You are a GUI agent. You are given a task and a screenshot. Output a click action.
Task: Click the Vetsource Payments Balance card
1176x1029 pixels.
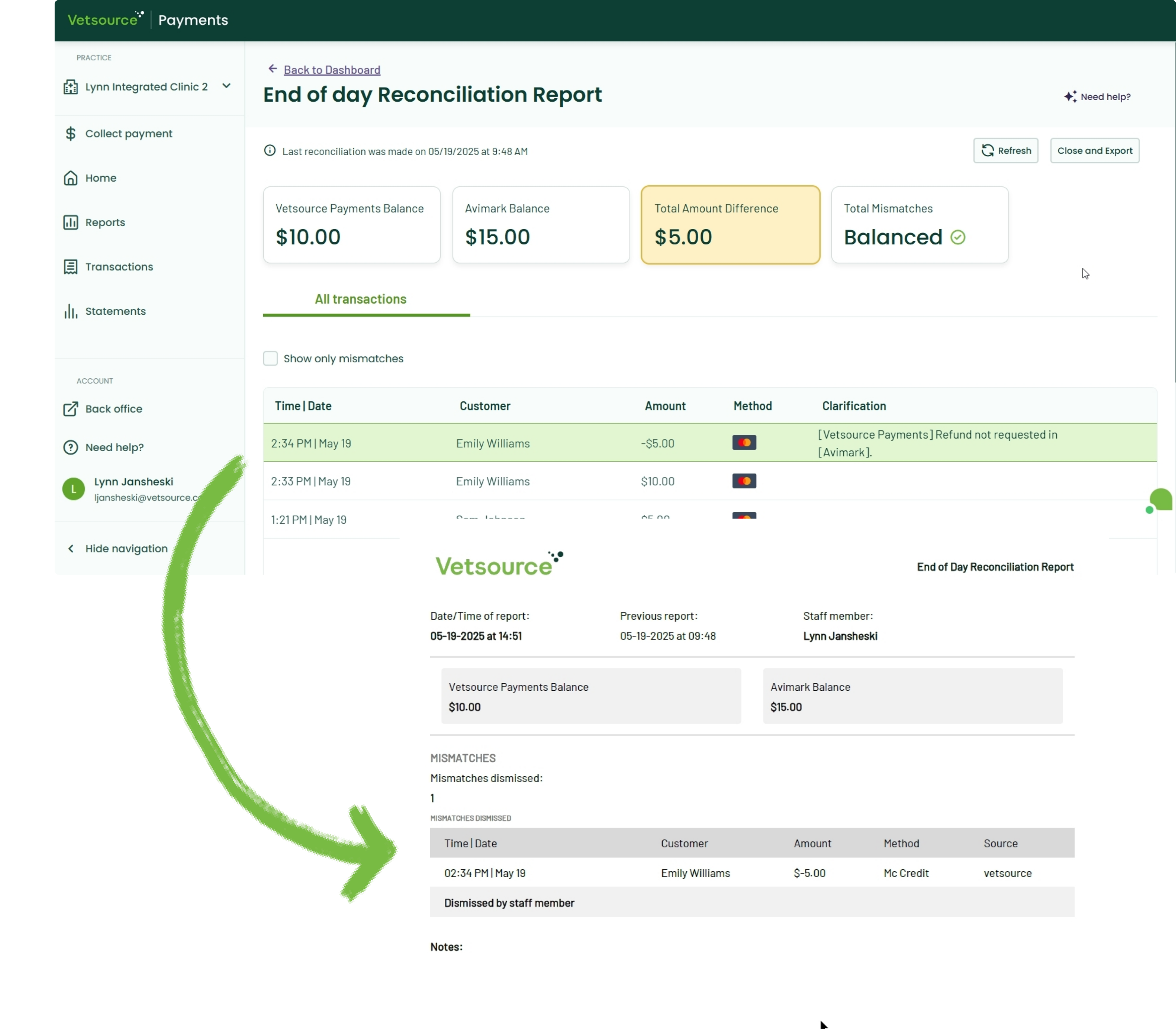(351, 225)
